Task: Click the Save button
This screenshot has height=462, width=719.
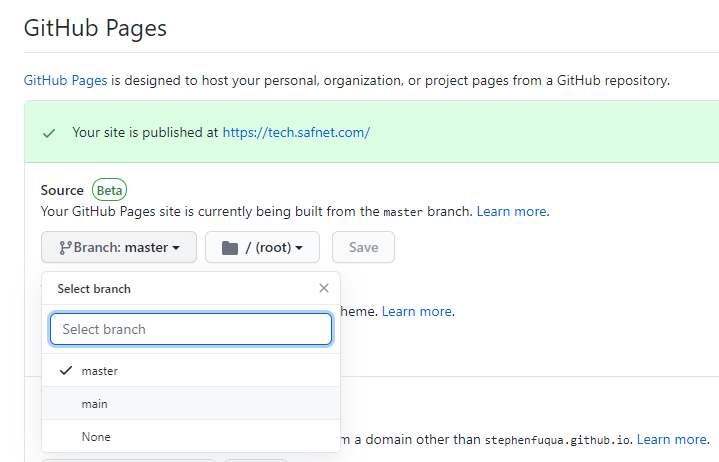Action: coord(363,248)
